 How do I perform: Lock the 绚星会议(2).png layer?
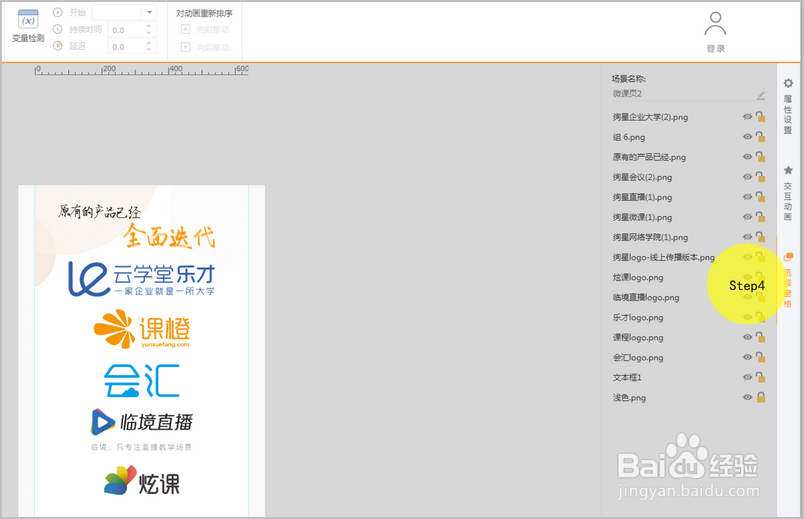click(760, 176)
